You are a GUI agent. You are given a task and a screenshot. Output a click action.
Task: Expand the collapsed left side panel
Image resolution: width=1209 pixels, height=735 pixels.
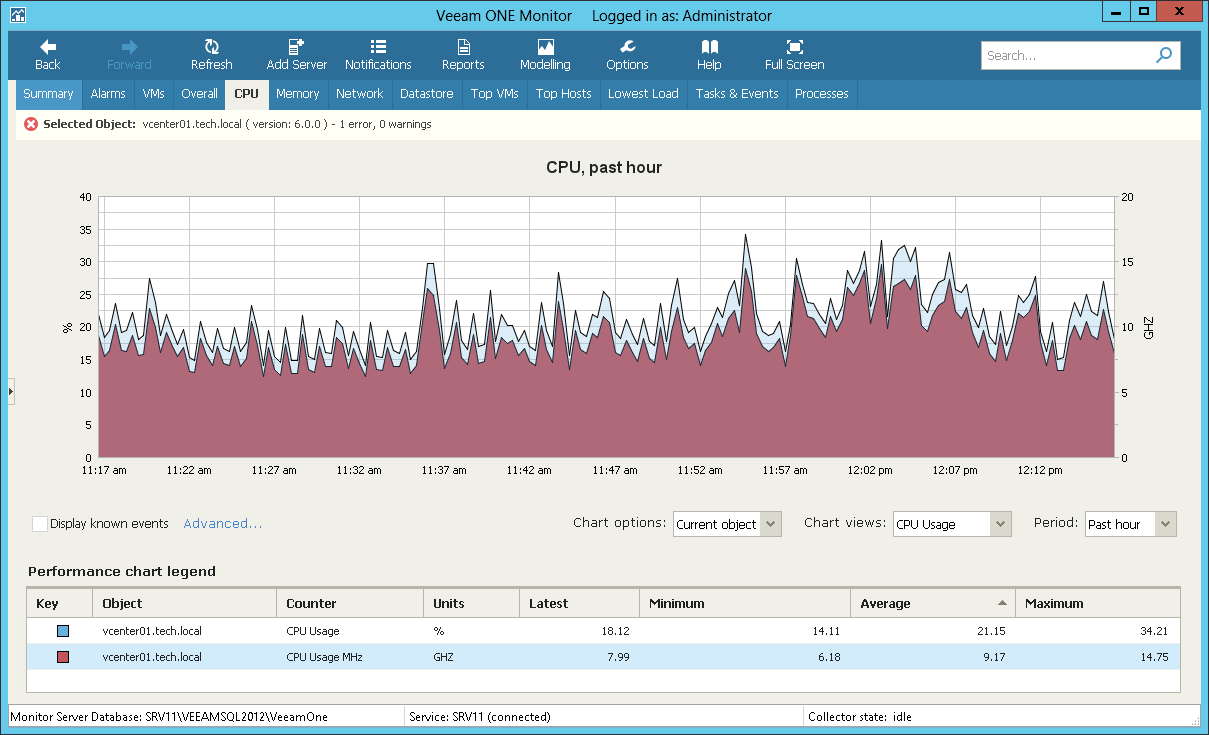tap(11, 391)
